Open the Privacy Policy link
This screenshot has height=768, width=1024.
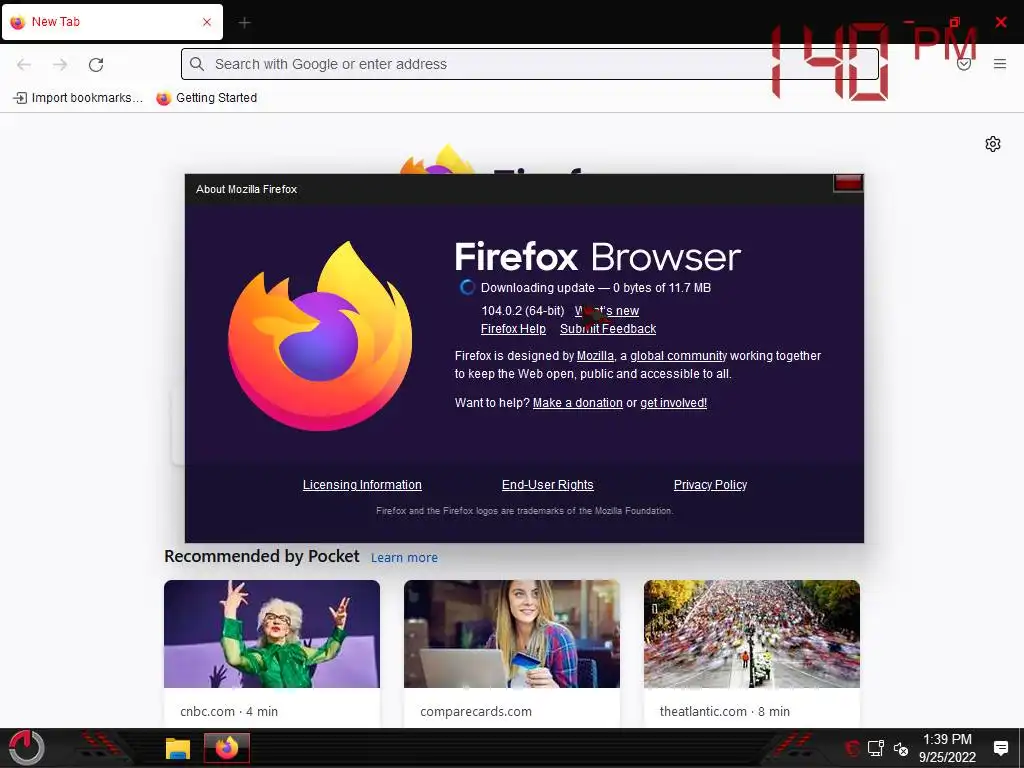(x=711, y=485)
